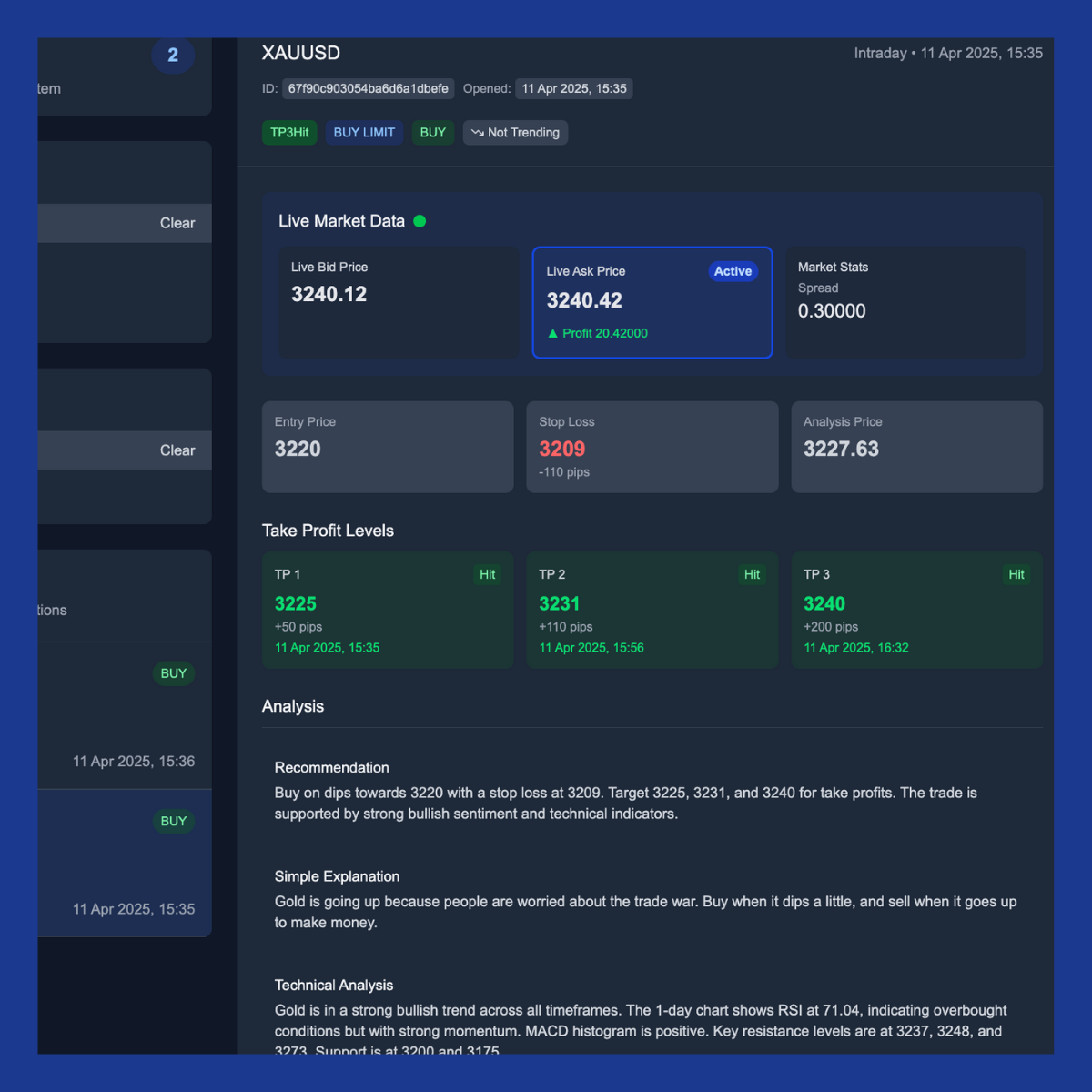
Task: Click the Recommendation heading
Action: coord(332,768)
